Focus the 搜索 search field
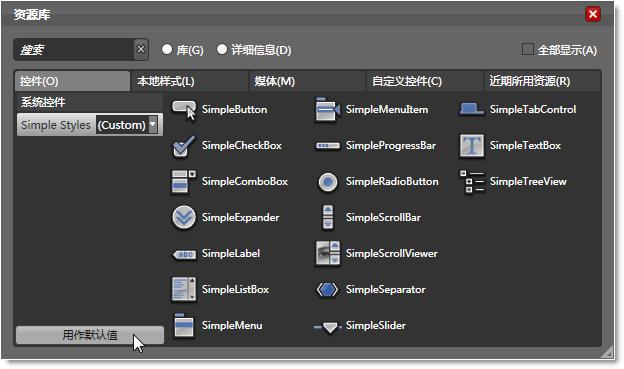This screenshot has width=624, height=369. (x=74, y=50)
